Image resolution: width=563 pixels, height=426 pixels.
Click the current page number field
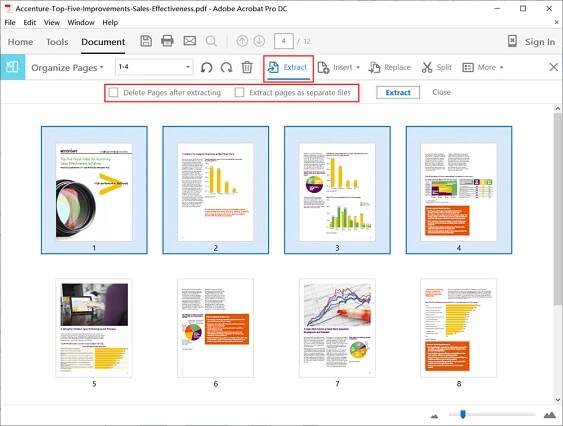[284, 41]
